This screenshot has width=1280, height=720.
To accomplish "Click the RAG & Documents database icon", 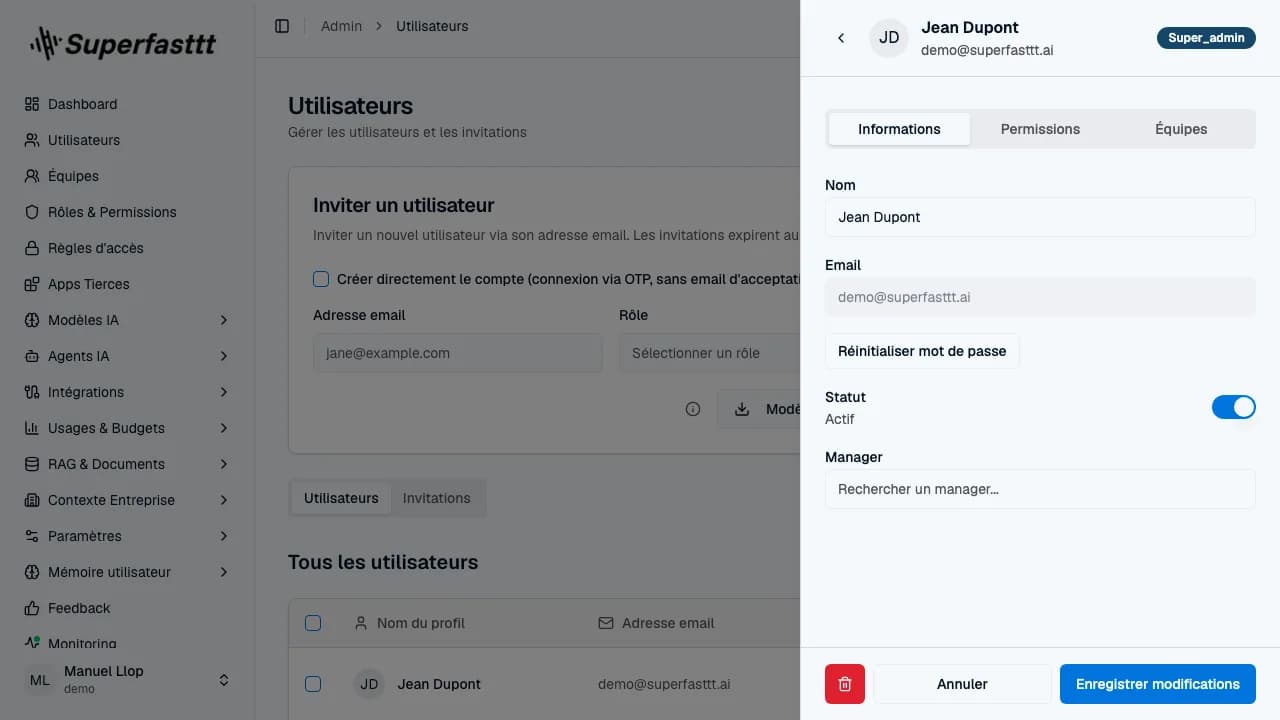I will click(x=32, y=464).
